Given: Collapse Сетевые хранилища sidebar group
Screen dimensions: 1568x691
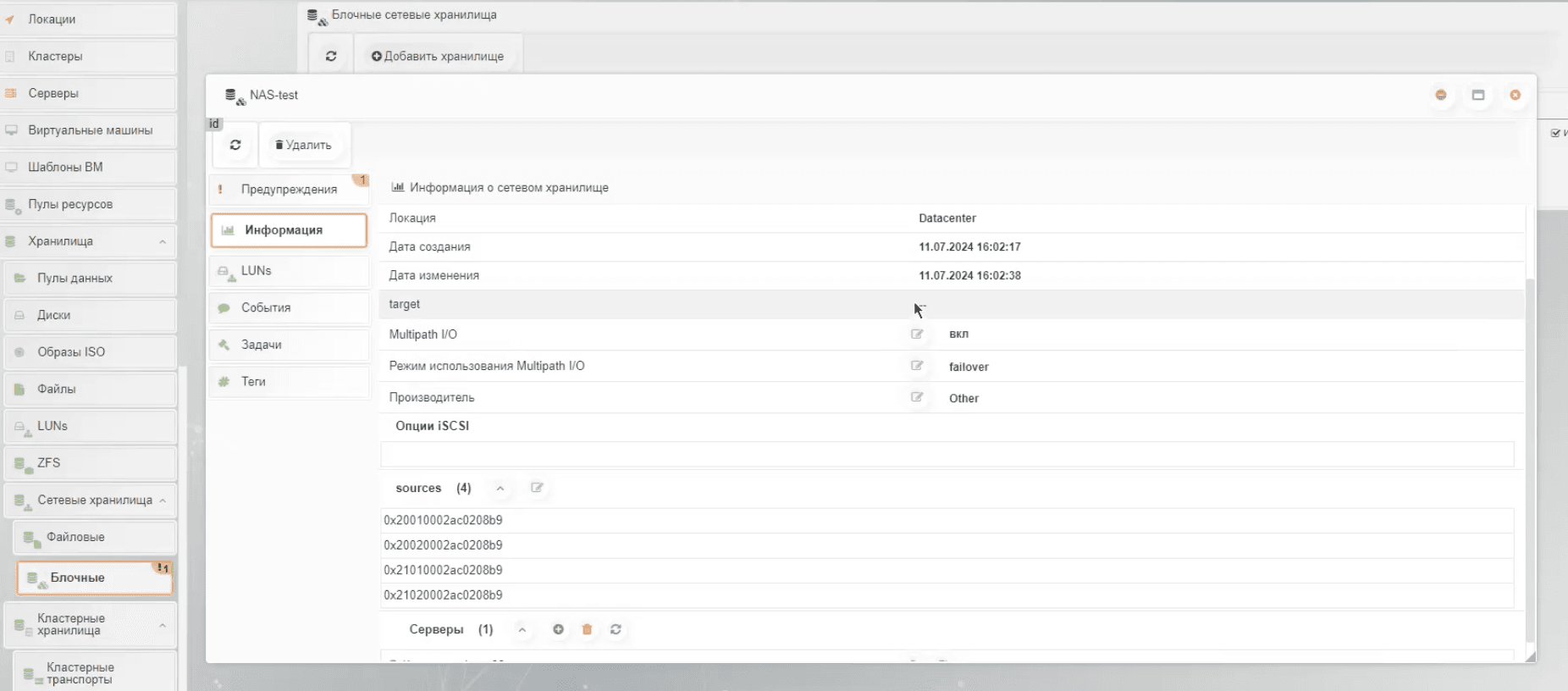Looking at the screenshot, I should 162,500.
